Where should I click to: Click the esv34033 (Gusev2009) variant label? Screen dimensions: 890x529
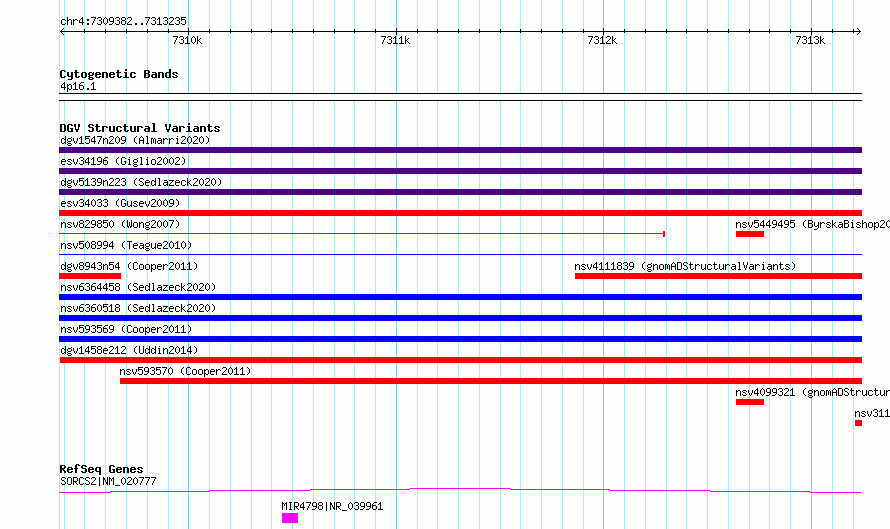click(120, 203)
